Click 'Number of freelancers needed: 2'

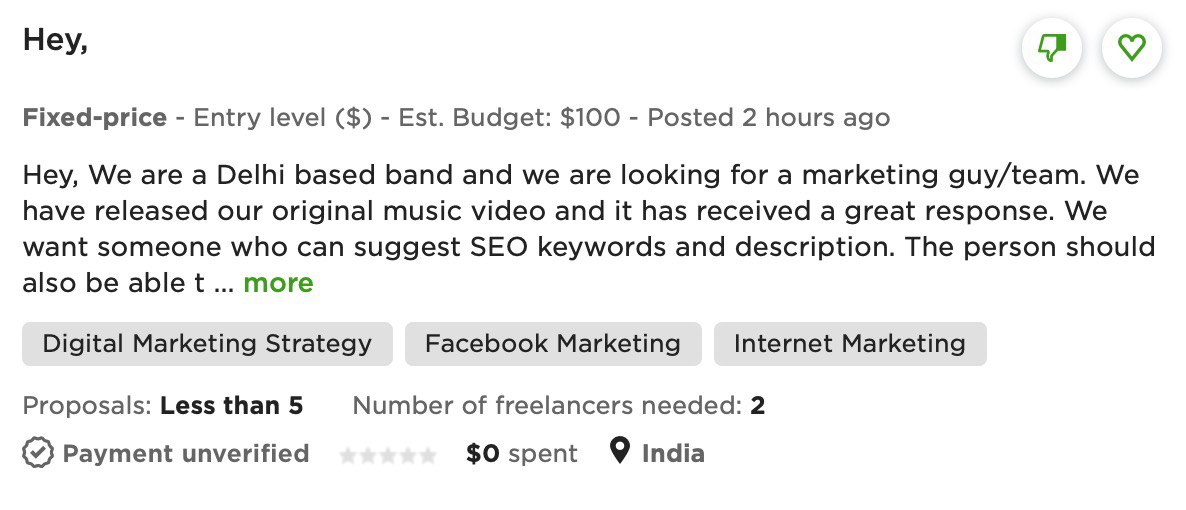558,406
